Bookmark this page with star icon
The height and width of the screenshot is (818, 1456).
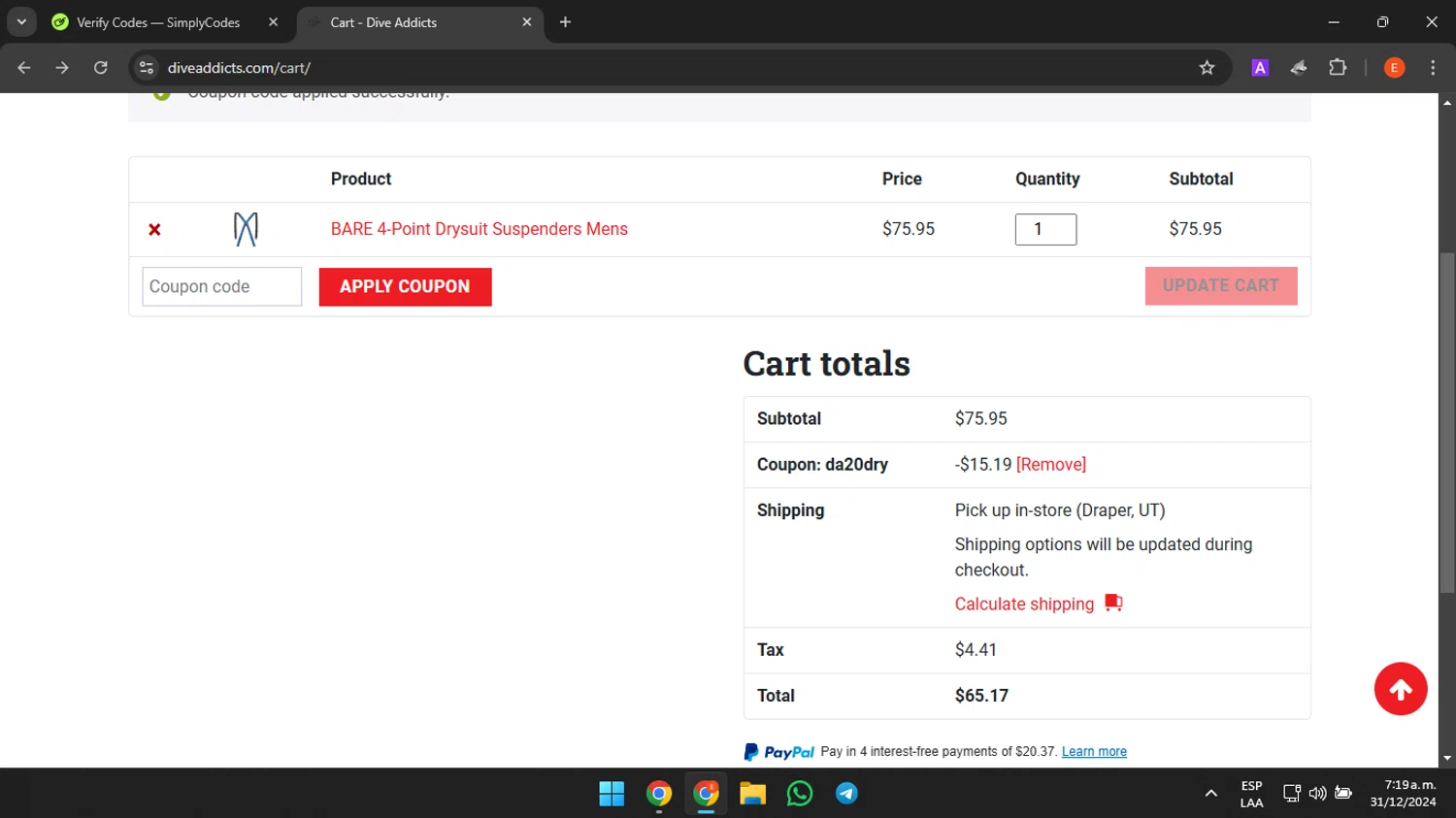point(1207,68)
